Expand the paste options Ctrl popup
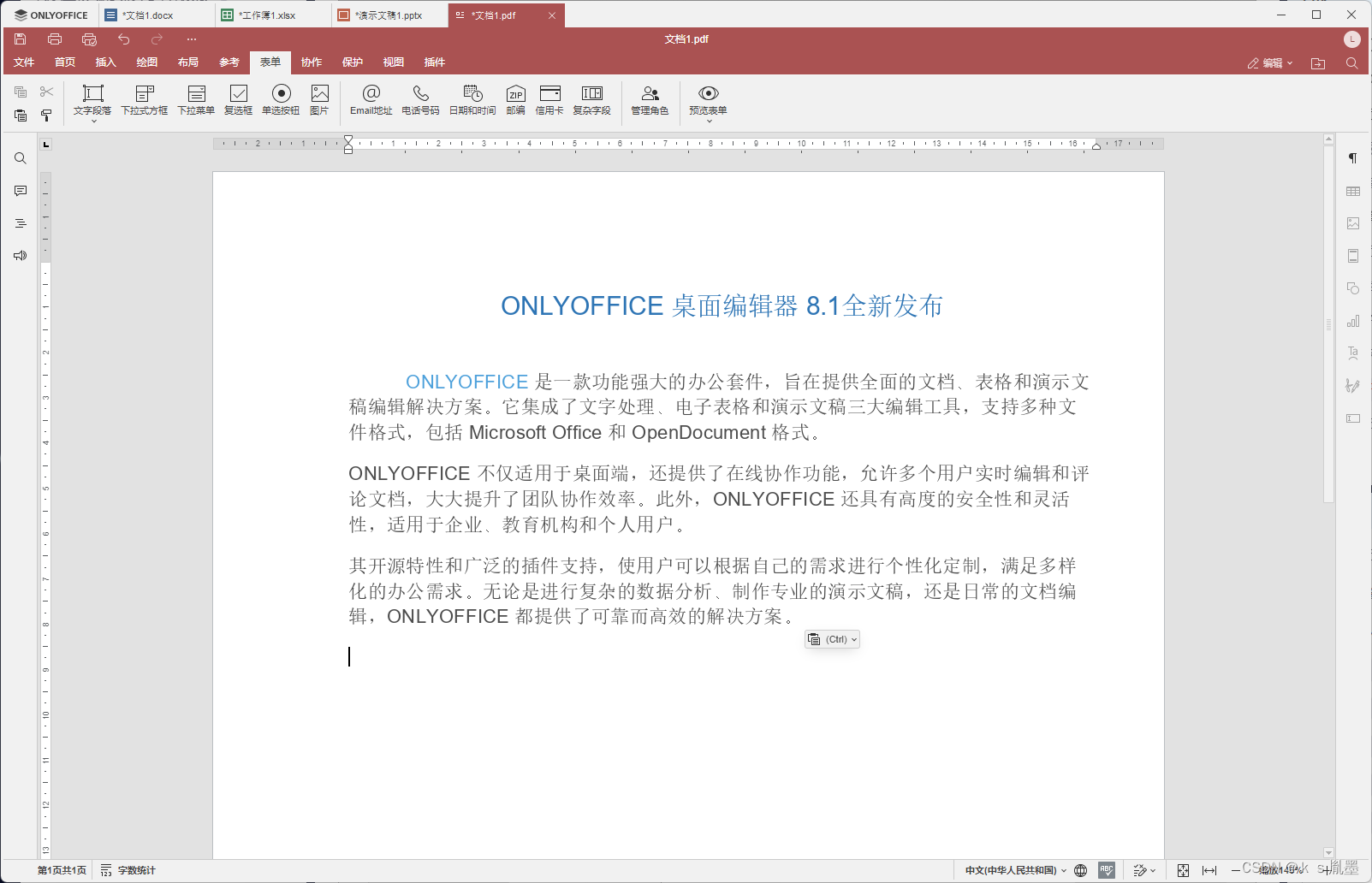The width and height of the screenshot is (1372, 883). (832, 639)
